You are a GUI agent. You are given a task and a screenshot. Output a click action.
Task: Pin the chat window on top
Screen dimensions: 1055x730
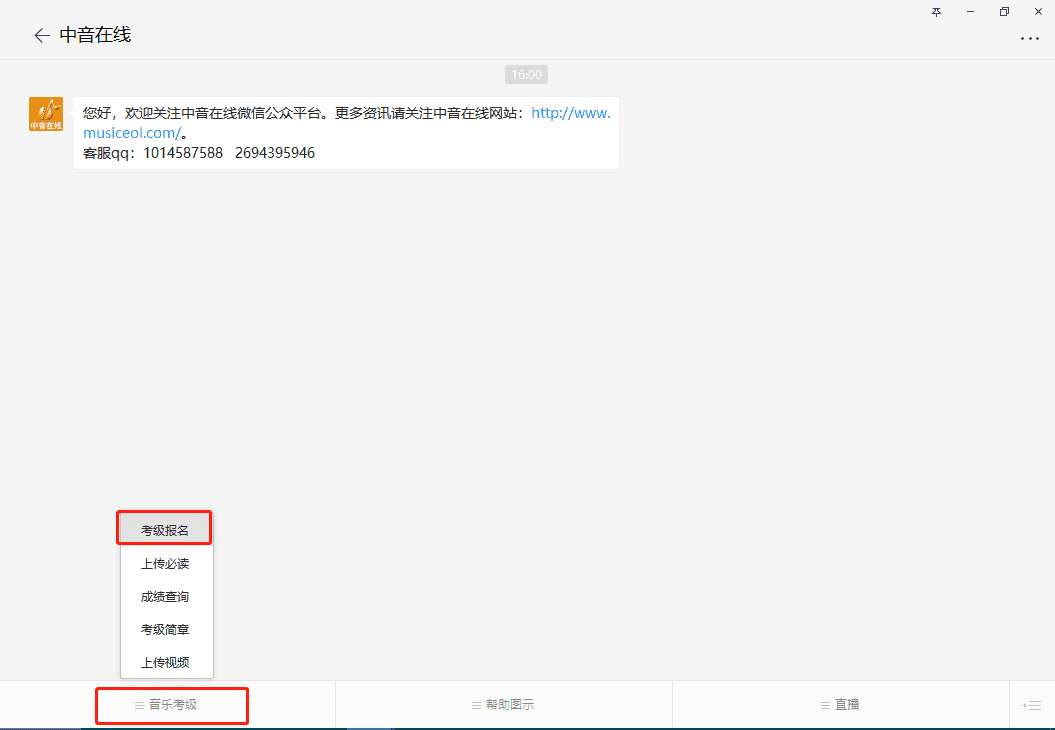coord(937,12)
